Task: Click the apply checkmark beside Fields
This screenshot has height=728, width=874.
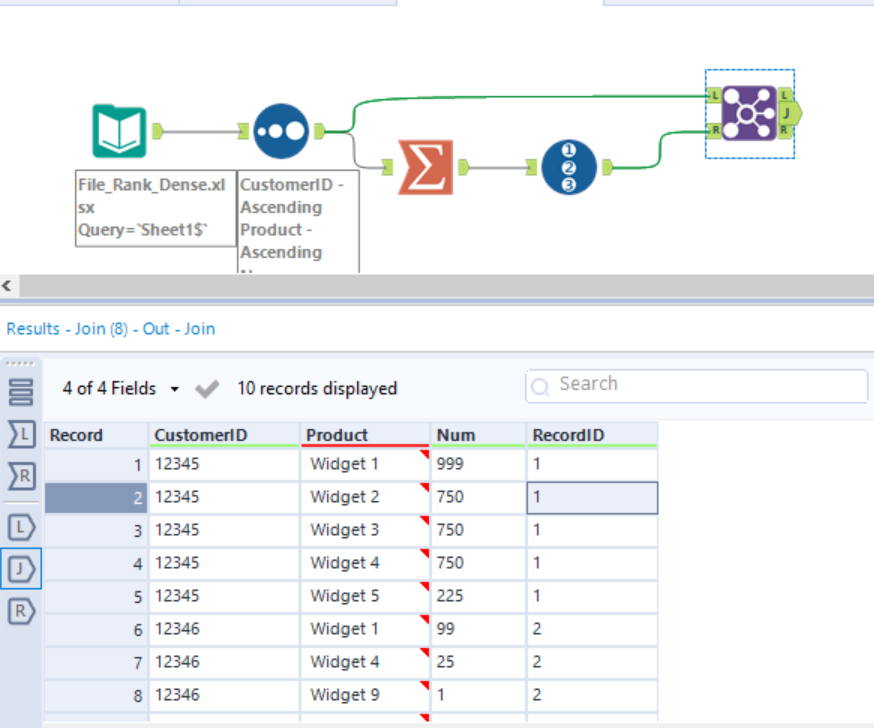Action: [x=207, y=389]
